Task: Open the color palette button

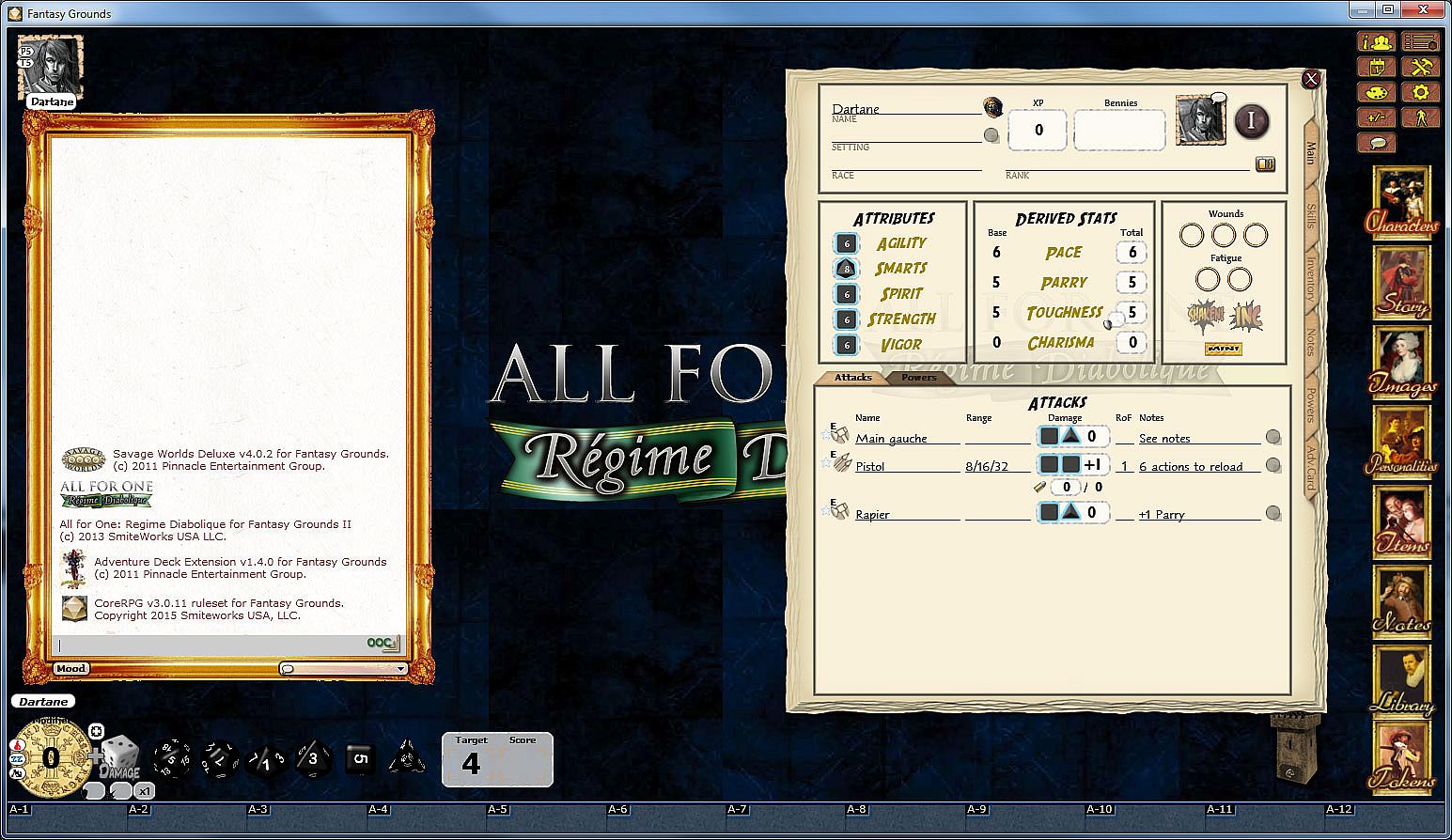Action: point(1377,93)
